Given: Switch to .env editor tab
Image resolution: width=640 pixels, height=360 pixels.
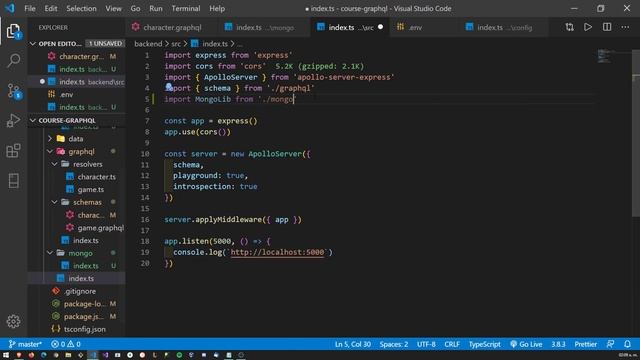Looking at the screenshot, I should coord(415,27).
